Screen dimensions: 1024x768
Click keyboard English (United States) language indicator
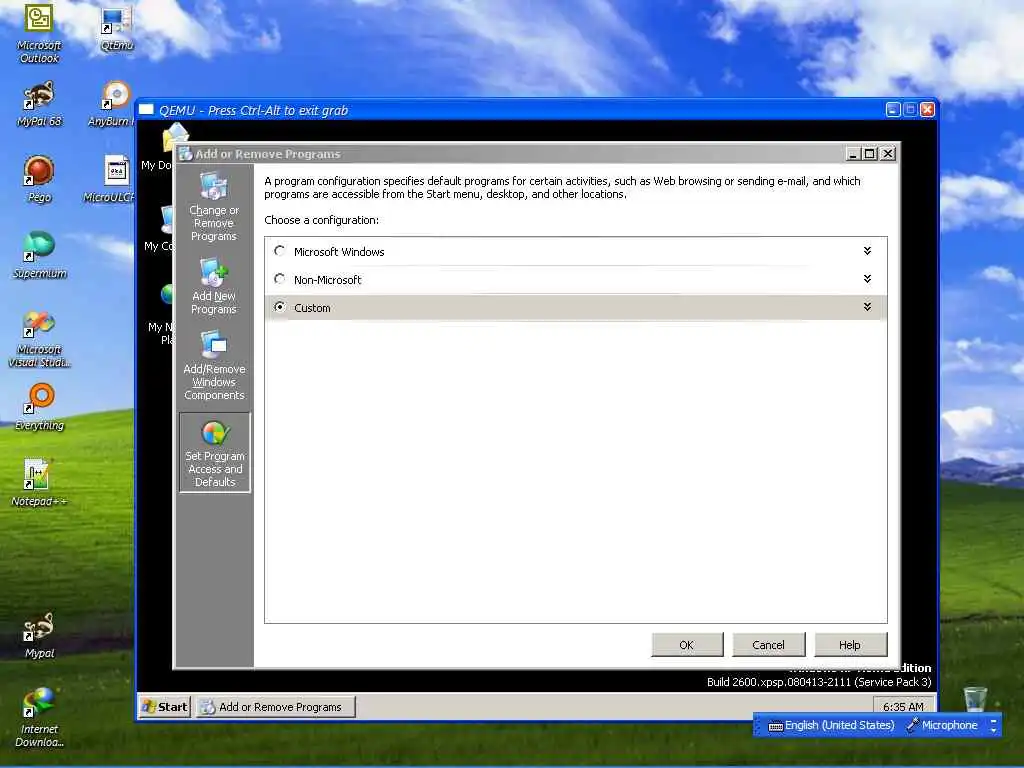tap(831, 725)
